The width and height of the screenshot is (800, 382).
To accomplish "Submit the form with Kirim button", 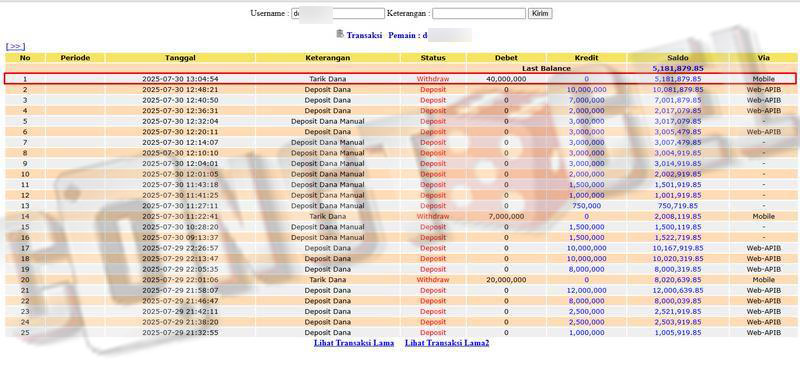I will point(540,13).
